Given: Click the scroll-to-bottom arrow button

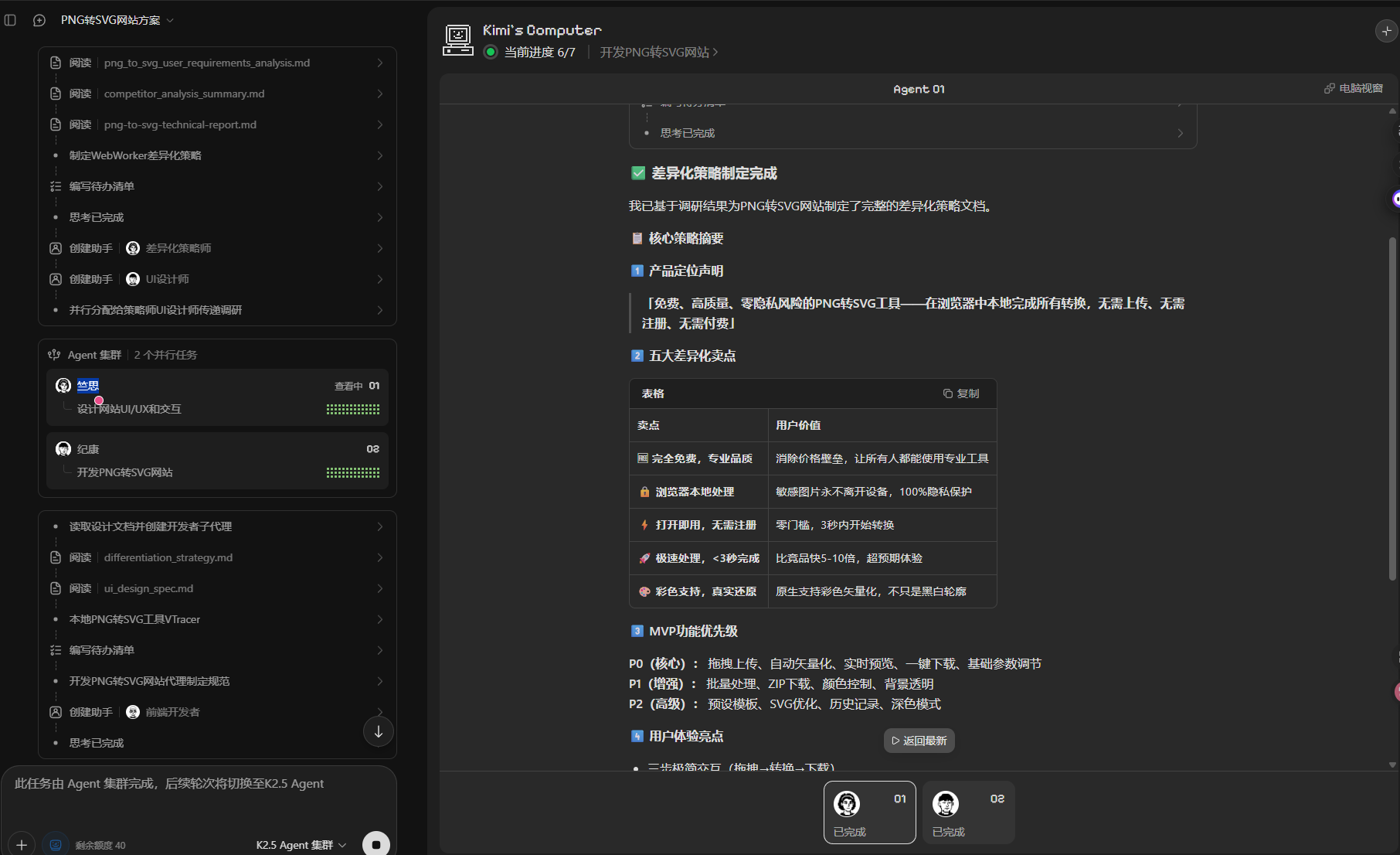Looking at the screenshot, I should [x=378, y=731].
